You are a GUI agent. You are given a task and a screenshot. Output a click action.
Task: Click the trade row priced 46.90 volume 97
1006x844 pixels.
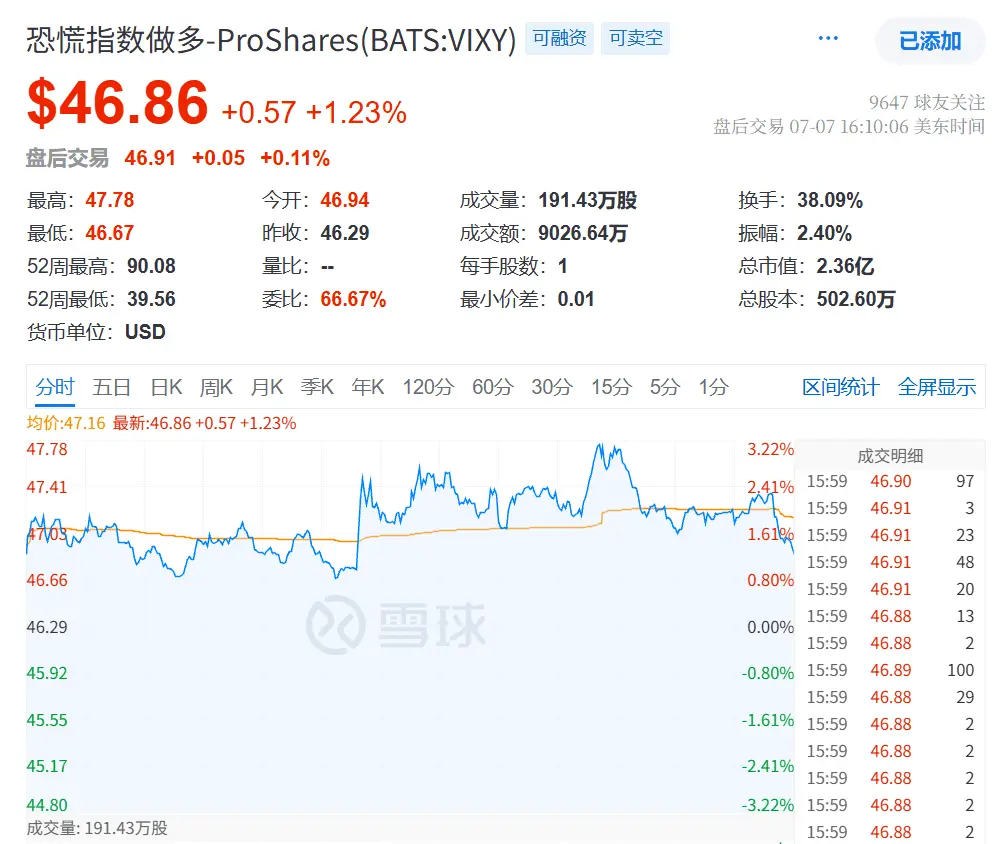click(890, 481)
